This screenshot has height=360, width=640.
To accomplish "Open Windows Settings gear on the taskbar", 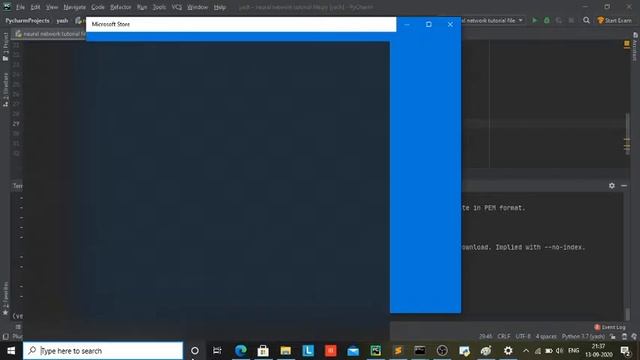I will 508,351.
